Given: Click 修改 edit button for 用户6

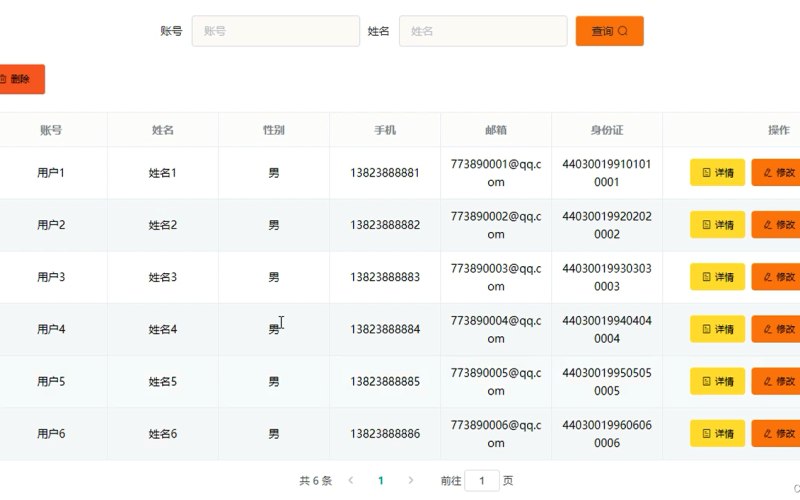Looking at the screenshot, I should (x=776, y=434).
